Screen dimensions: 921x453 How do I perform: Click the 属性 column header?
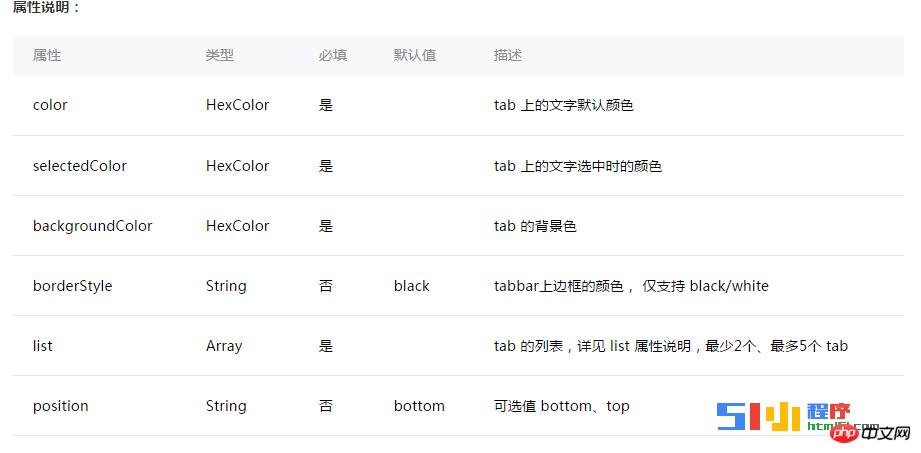tap(47, 55)
